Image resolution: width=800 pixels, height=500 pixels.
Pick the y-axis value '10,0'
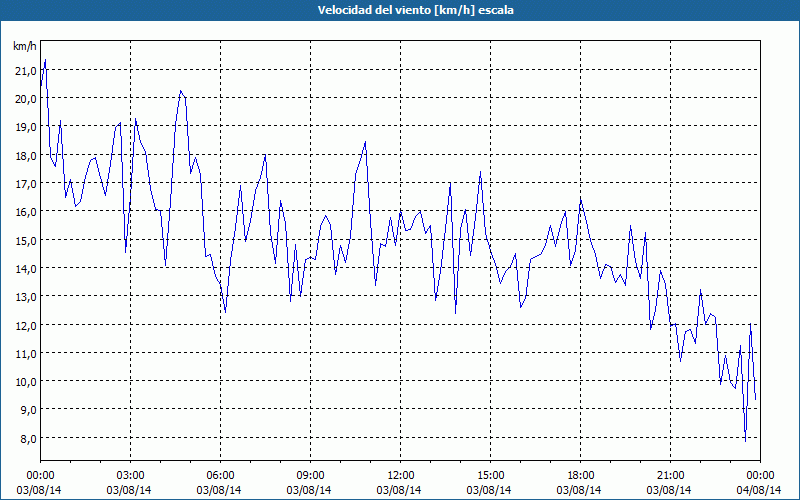[x=26, y=382]
